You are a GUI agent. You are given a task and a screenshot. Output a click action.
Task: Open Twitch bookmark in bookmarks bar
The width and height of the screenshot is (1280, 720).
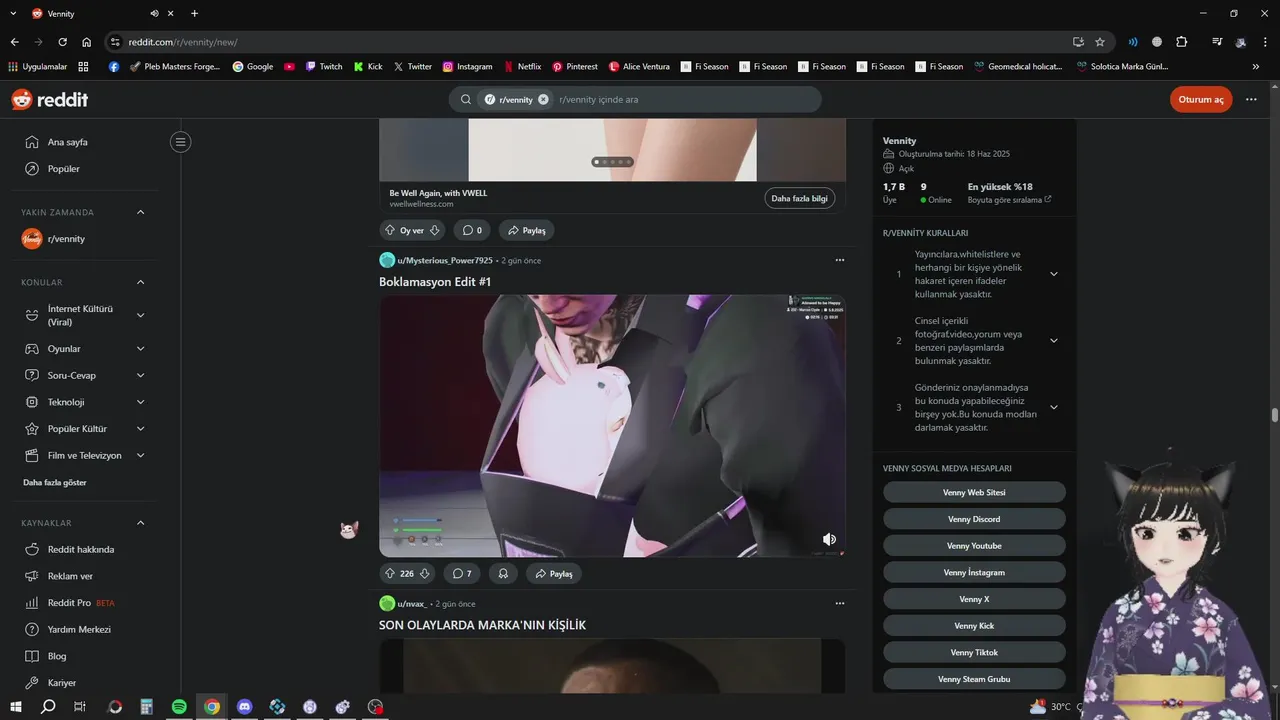coord(323,67)
